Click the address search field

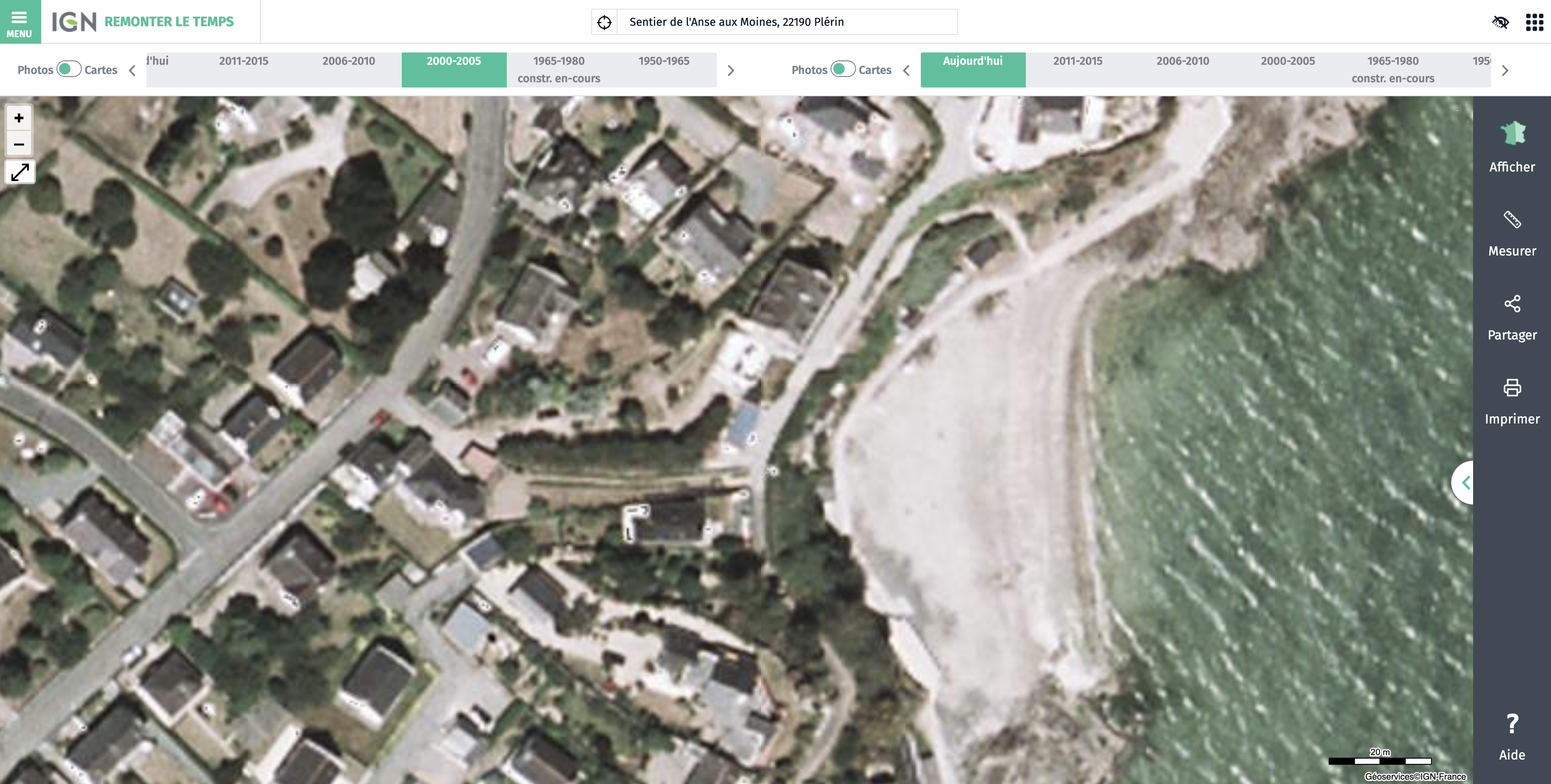[787, 22]
